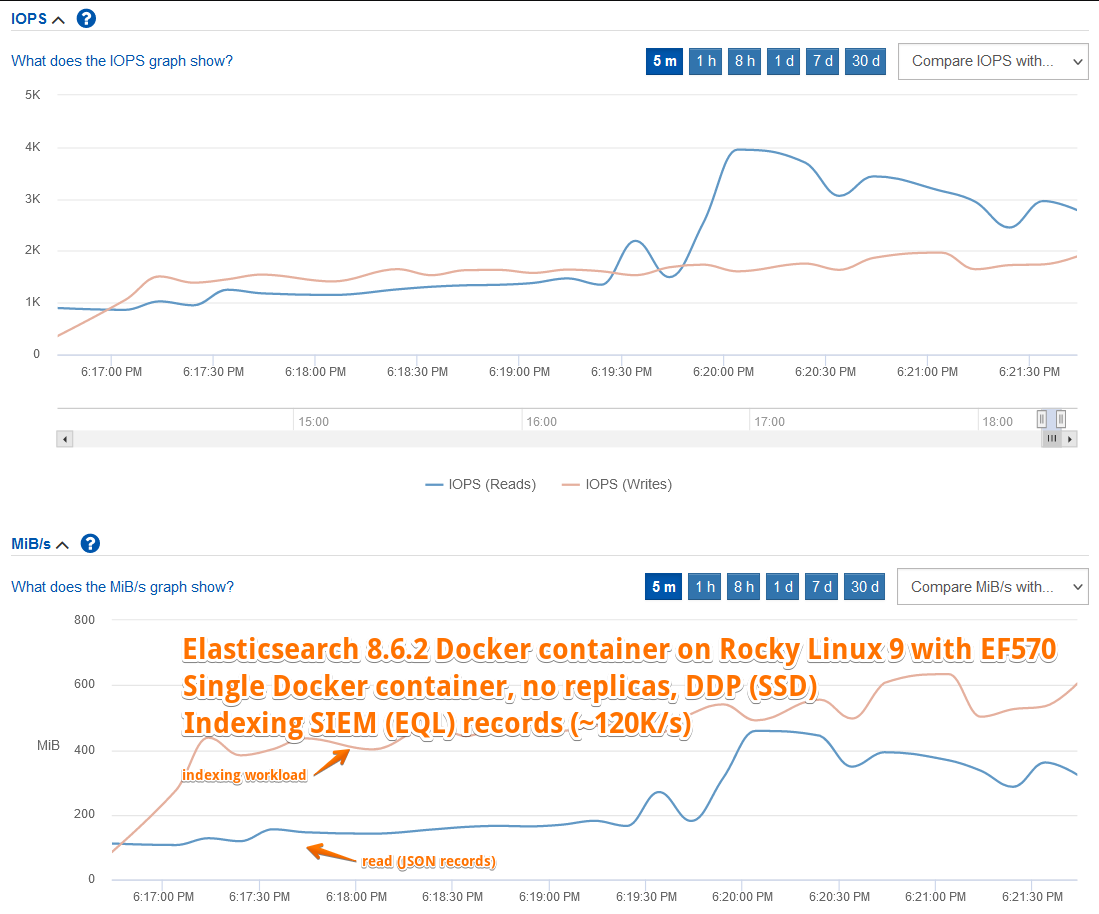
Task: Click the 5K label on the IOPS y-axis
Action: [x=33, y=95]
